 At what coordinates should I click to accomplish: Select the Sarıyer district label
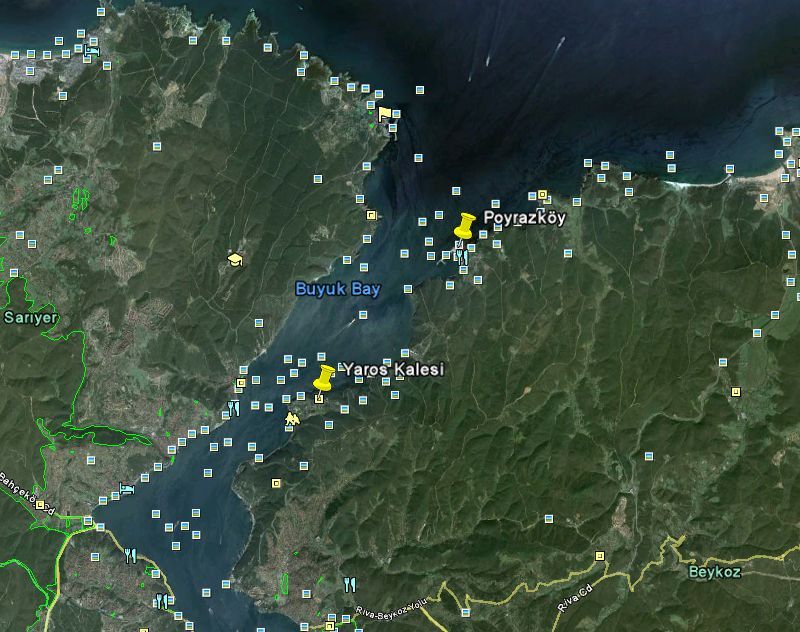(30, 317)
